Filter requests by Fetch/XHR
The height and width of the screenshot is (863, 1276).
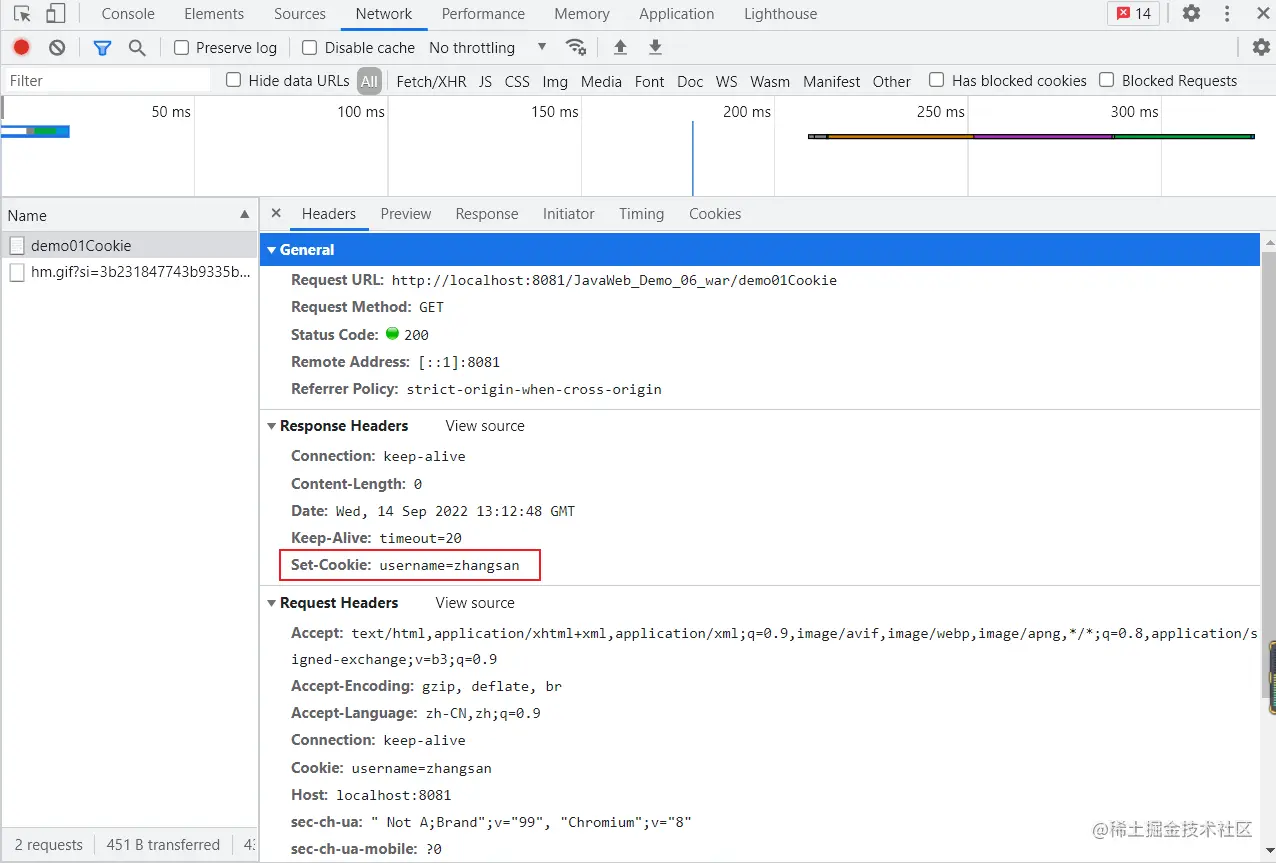click(x=431, y=81)
